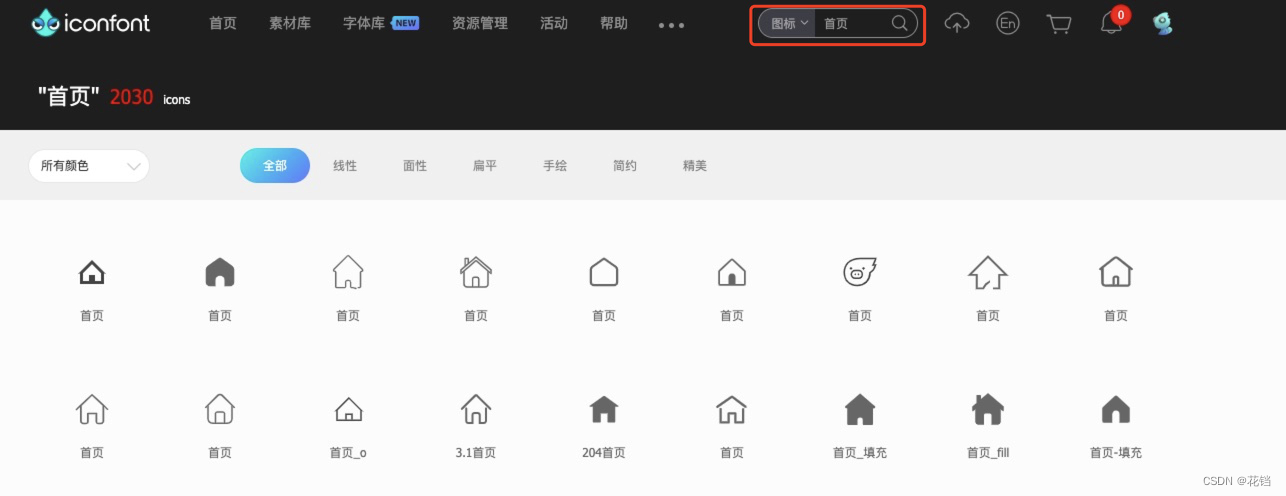The image size is (1286, 496).
Task: Open the 资源管理 menu
Action: [479, 23]
